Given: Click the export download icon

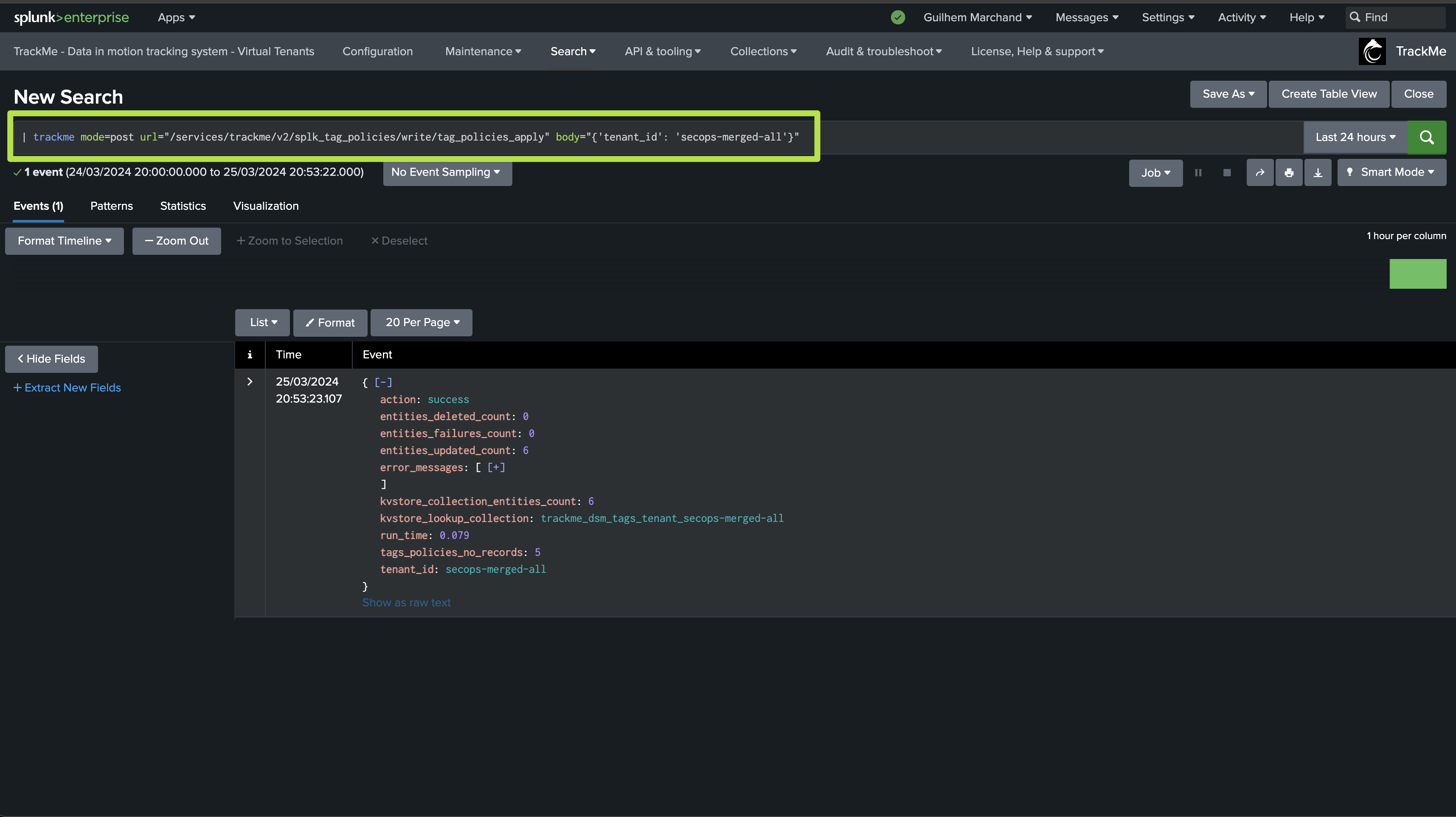Looking at the screenshot, I should (1318, 173).
